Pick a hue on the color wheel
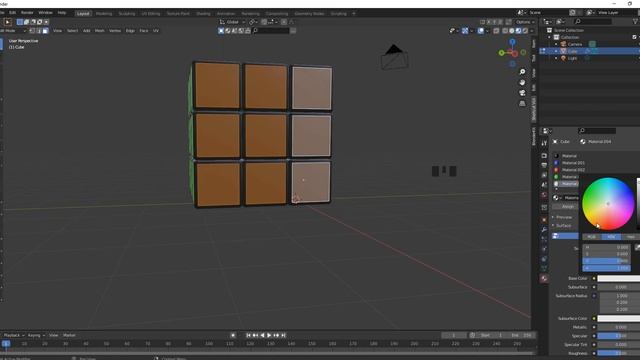Screen dimensions: 640x360 pyautogui.click(x=608, y=203)
